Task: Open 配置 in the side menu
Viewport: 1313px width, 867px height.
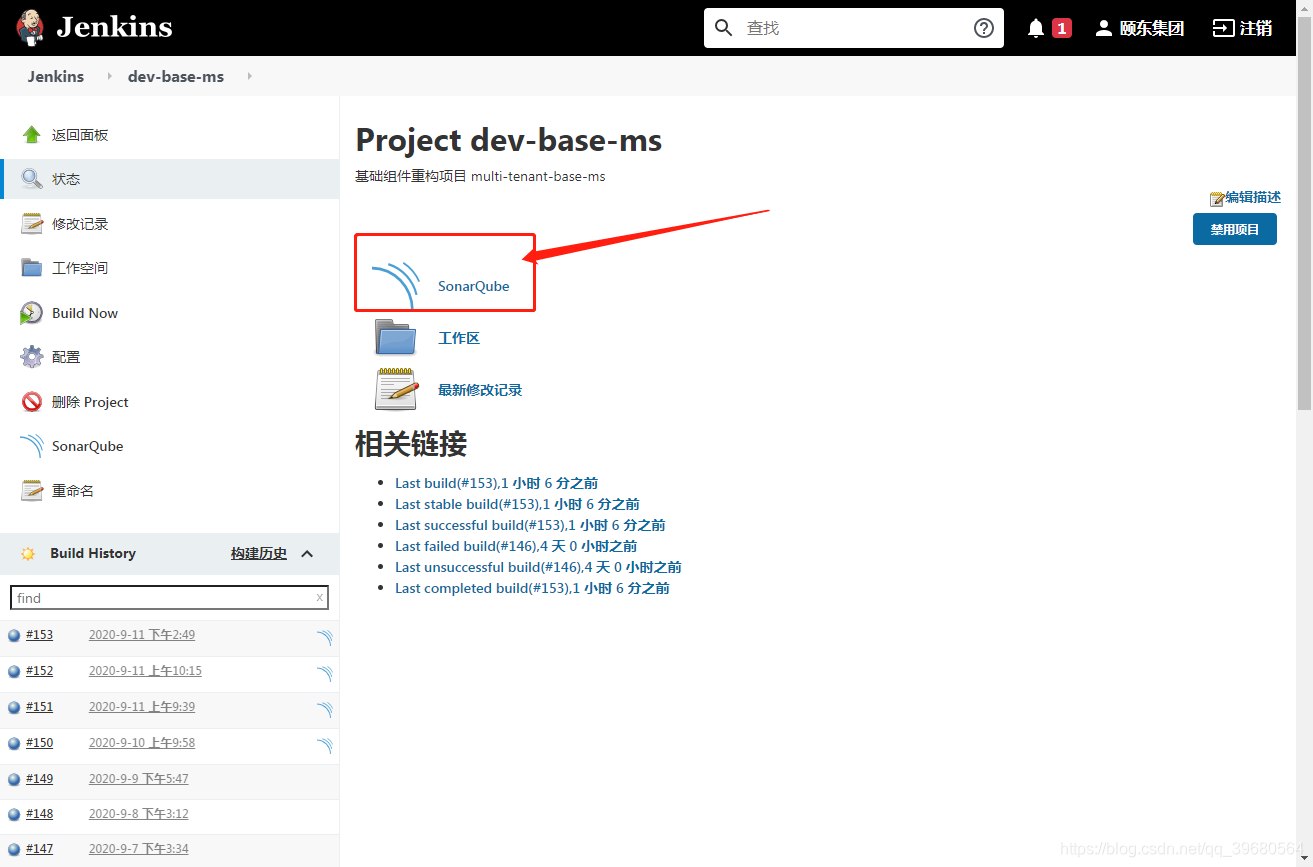Action: [66, 357]
